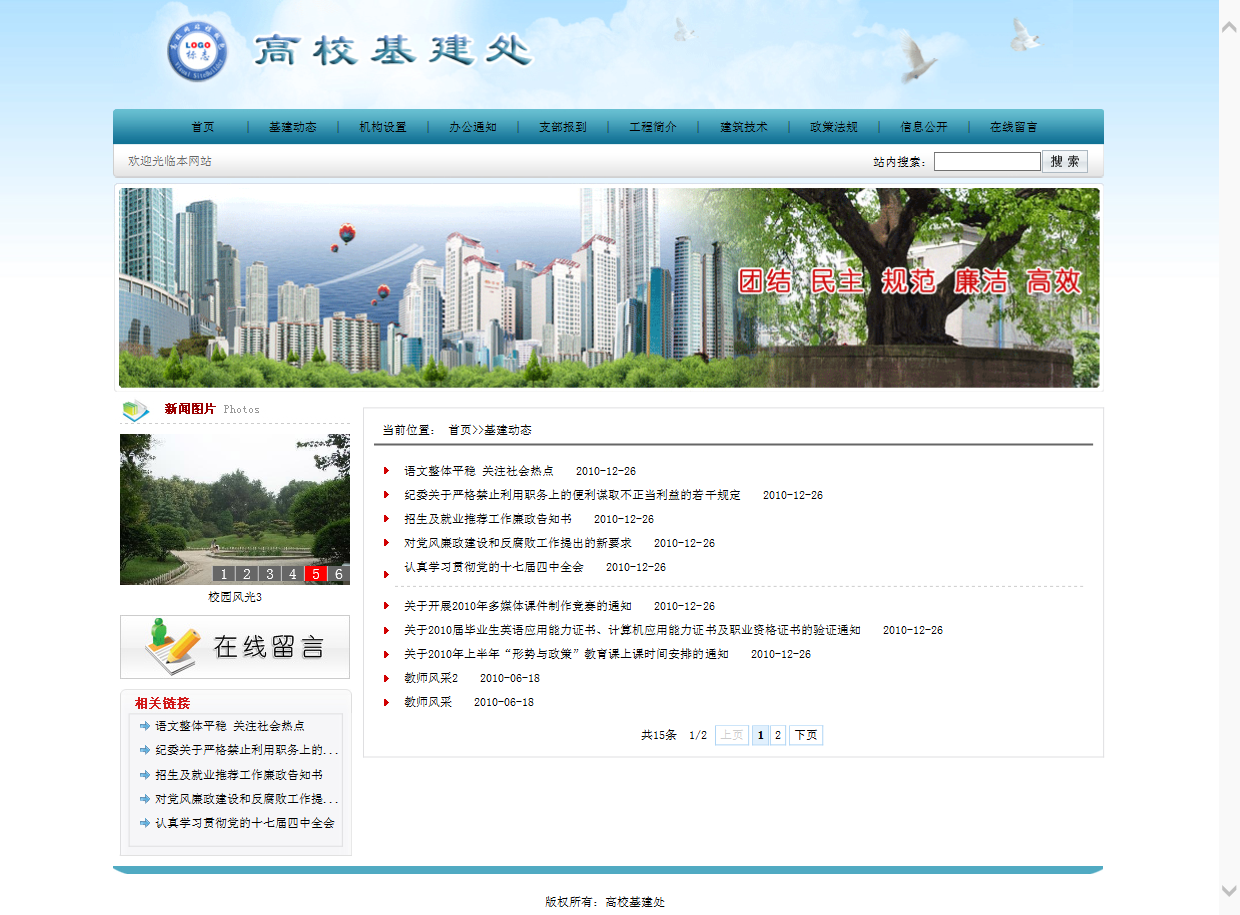Open article 关于2010届毕业生英语应用能力证书 notice
Screen dimensions: 1240x915
click(632, 630)
